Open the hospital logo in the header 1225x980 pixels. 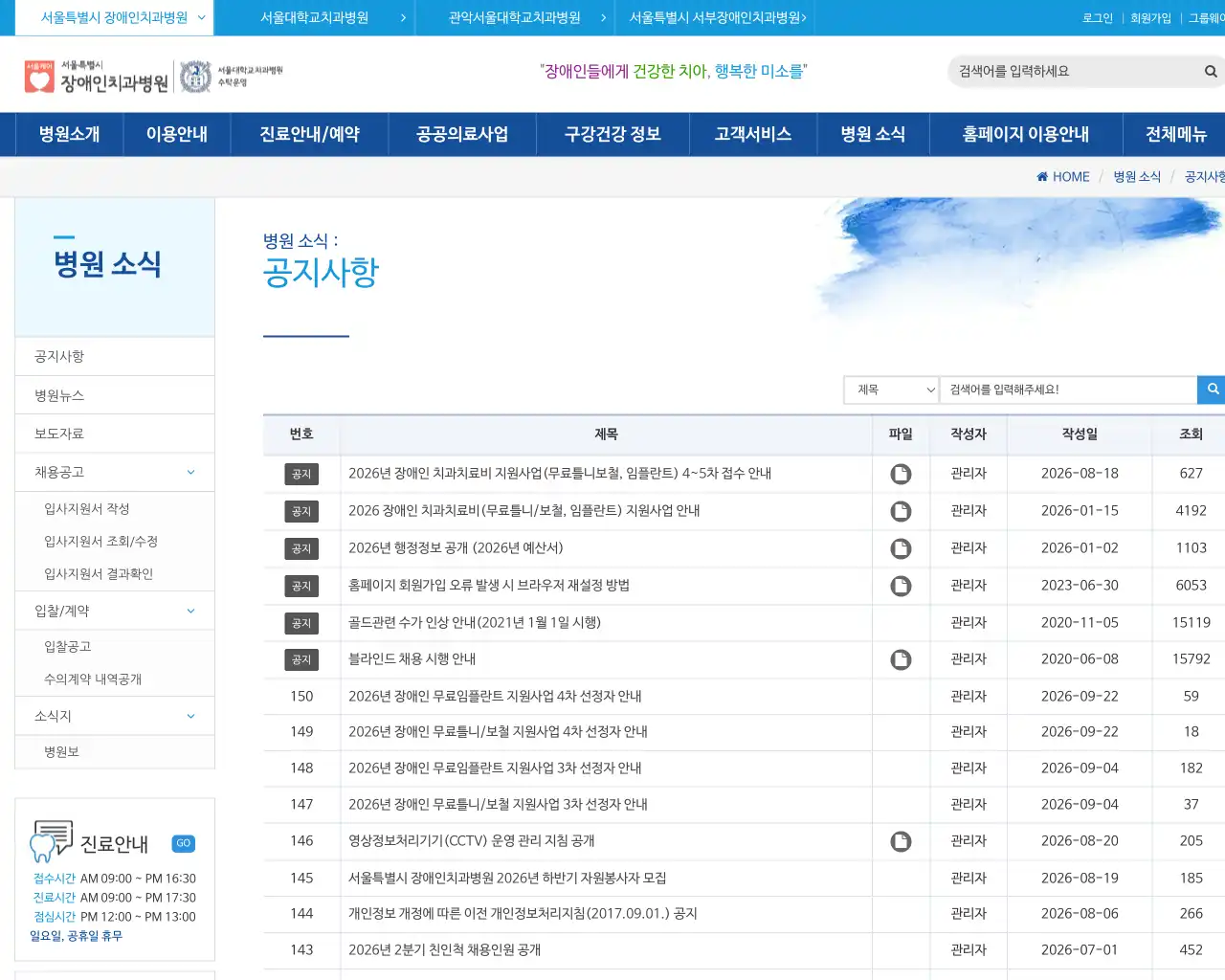point(96,77)
